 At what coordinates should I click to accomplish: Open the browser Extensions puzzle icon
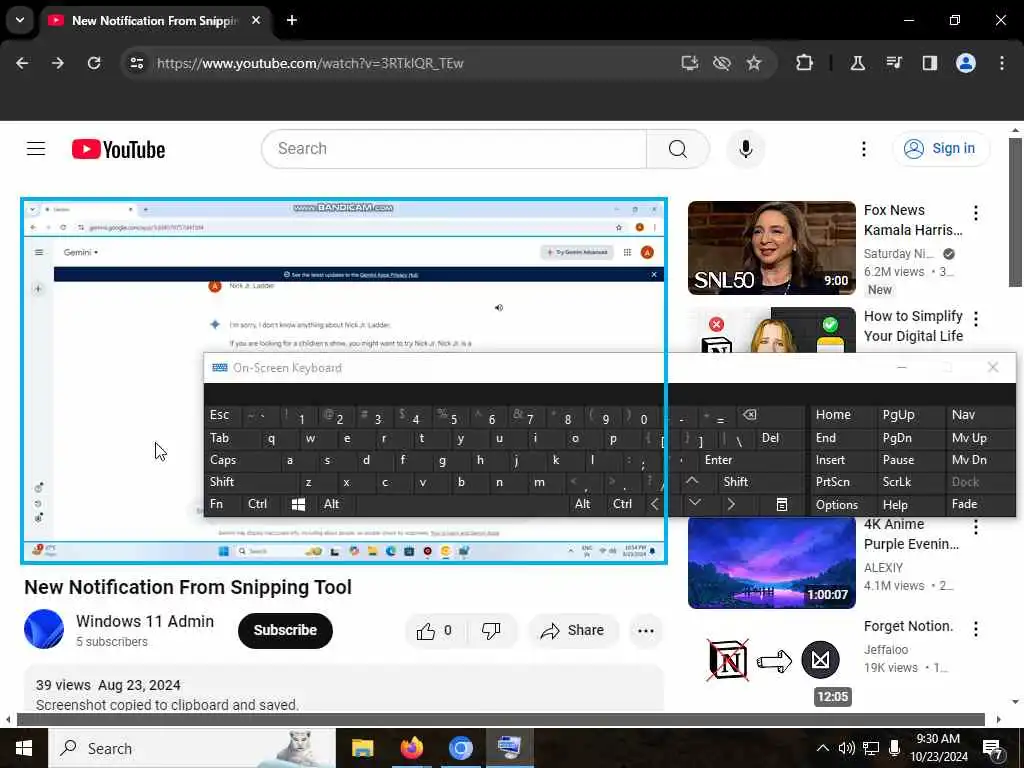(805, 63)
